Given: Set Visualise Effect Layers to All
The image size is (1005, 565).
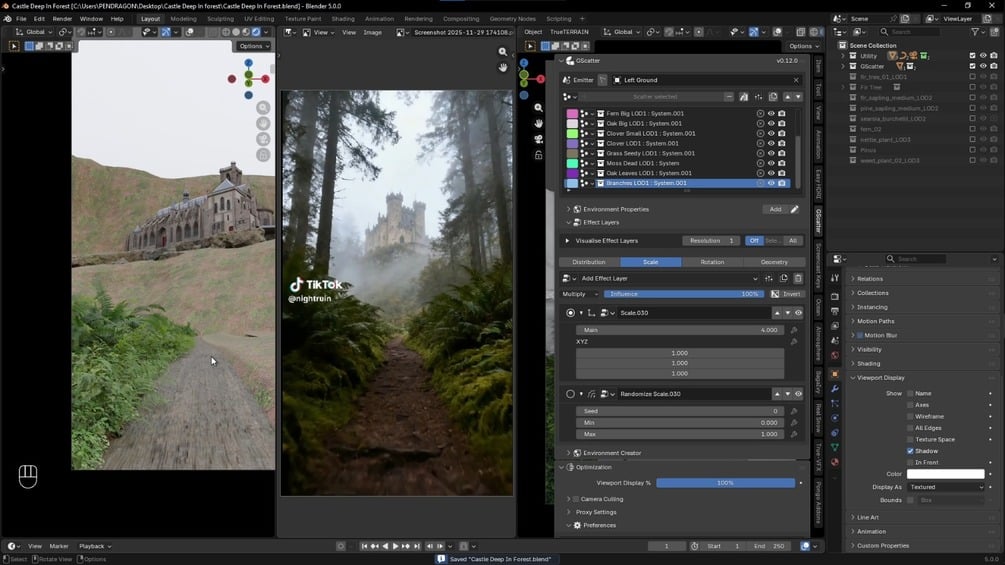Looking at the screenshot, I should [x=793, y=241].
